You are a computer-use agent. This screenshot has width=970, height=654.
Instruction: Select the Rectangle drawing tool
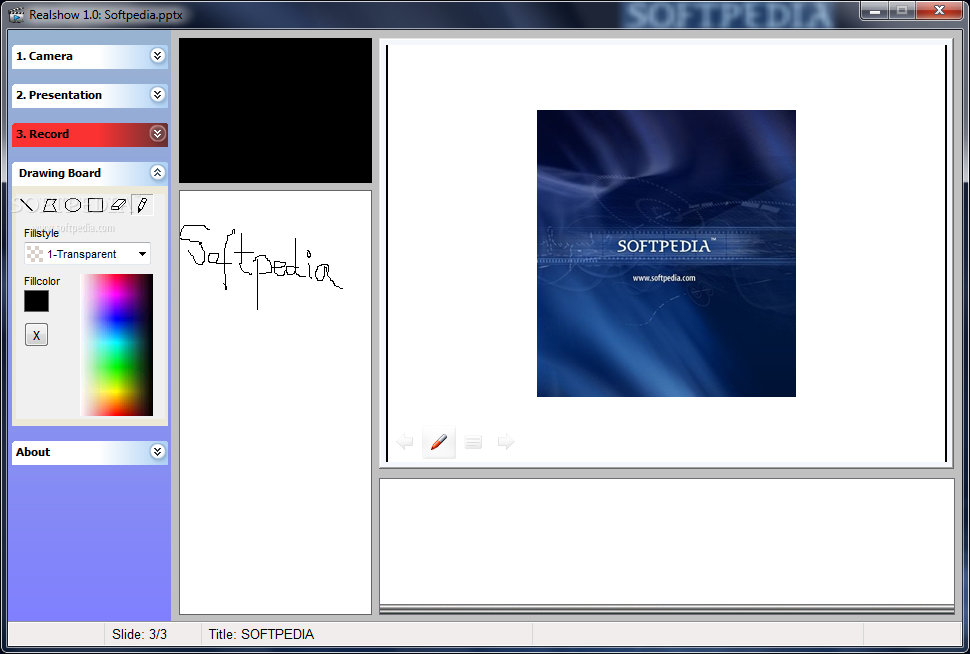(95, 205)
